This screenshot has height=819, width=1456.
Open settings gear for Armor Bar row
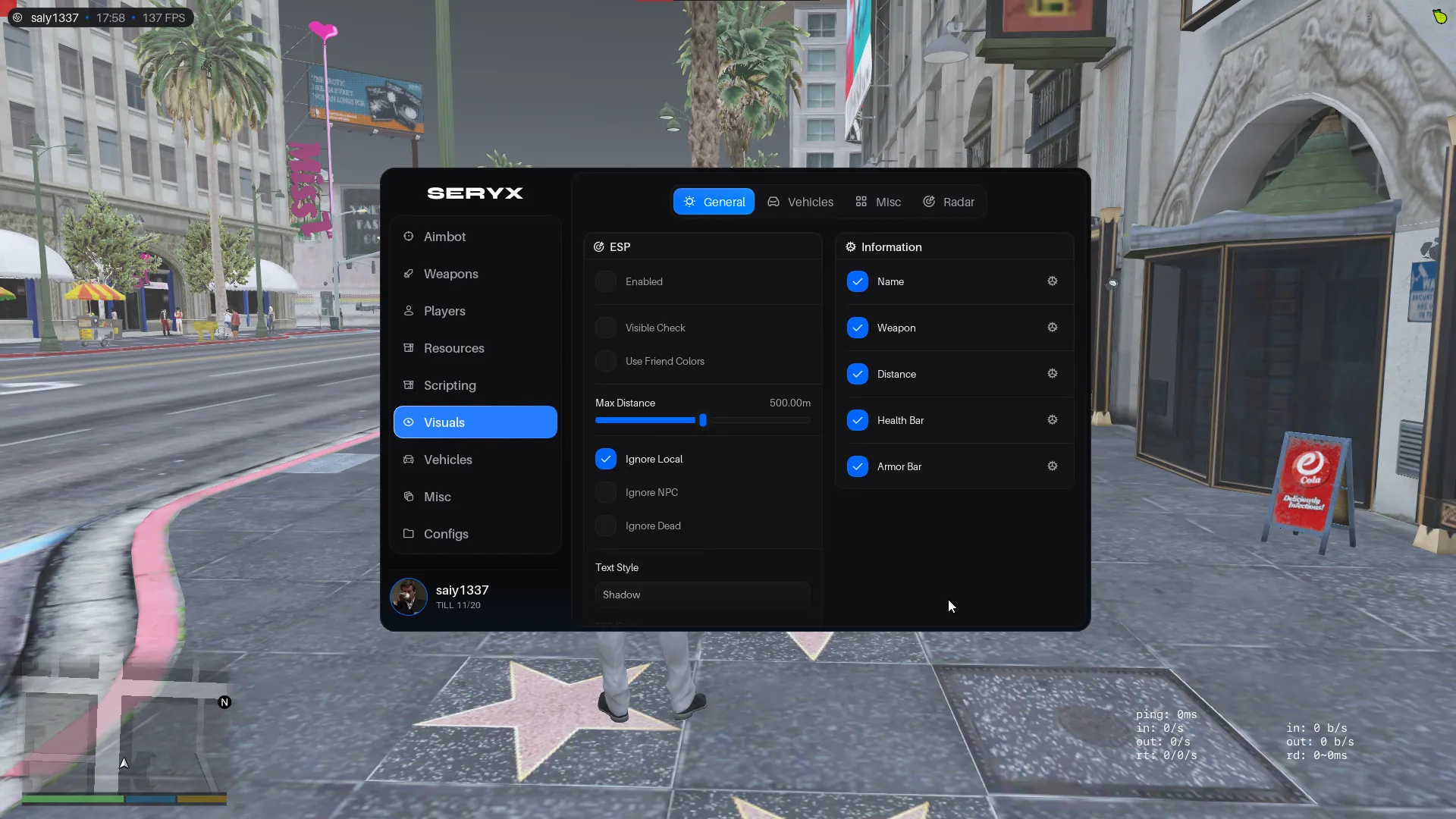click(x=1053, y=466)
